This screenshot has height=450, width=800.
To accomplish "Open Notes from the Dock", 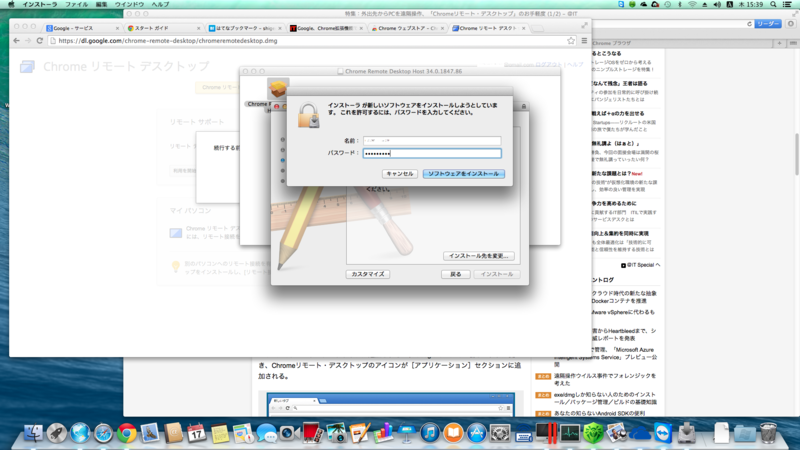I will (x=220, y=433).
